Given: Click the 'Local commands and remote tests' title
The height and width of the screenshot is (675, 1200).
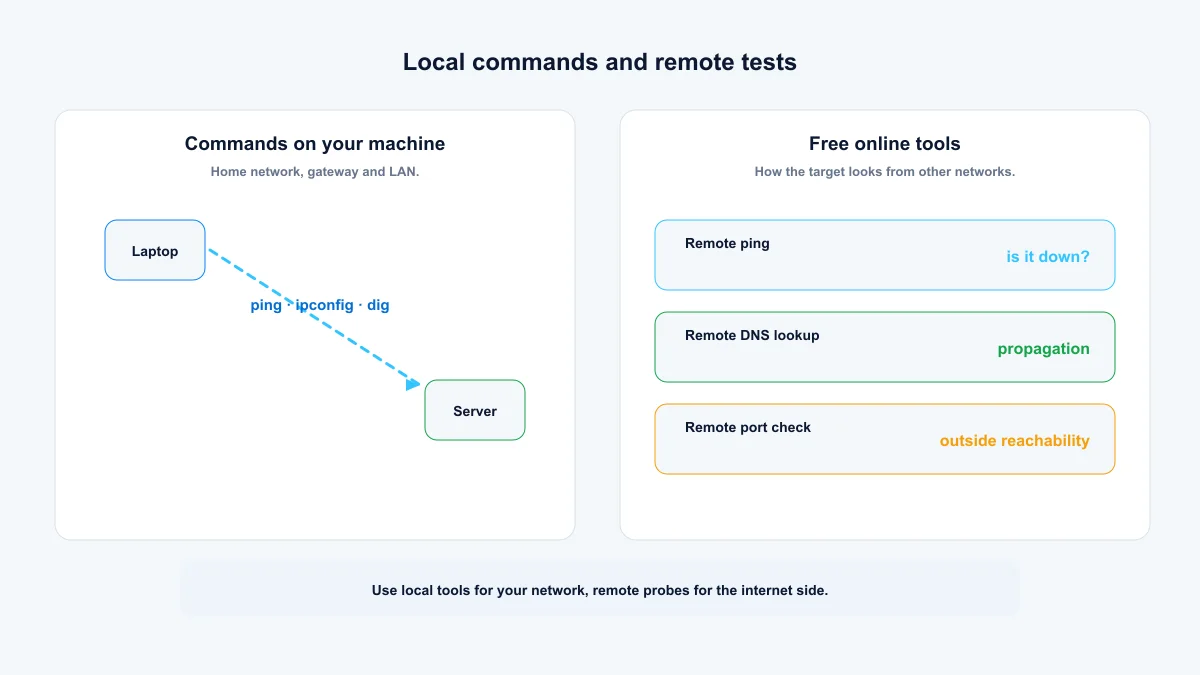Looking at the screenshot, I should [600, 62].
